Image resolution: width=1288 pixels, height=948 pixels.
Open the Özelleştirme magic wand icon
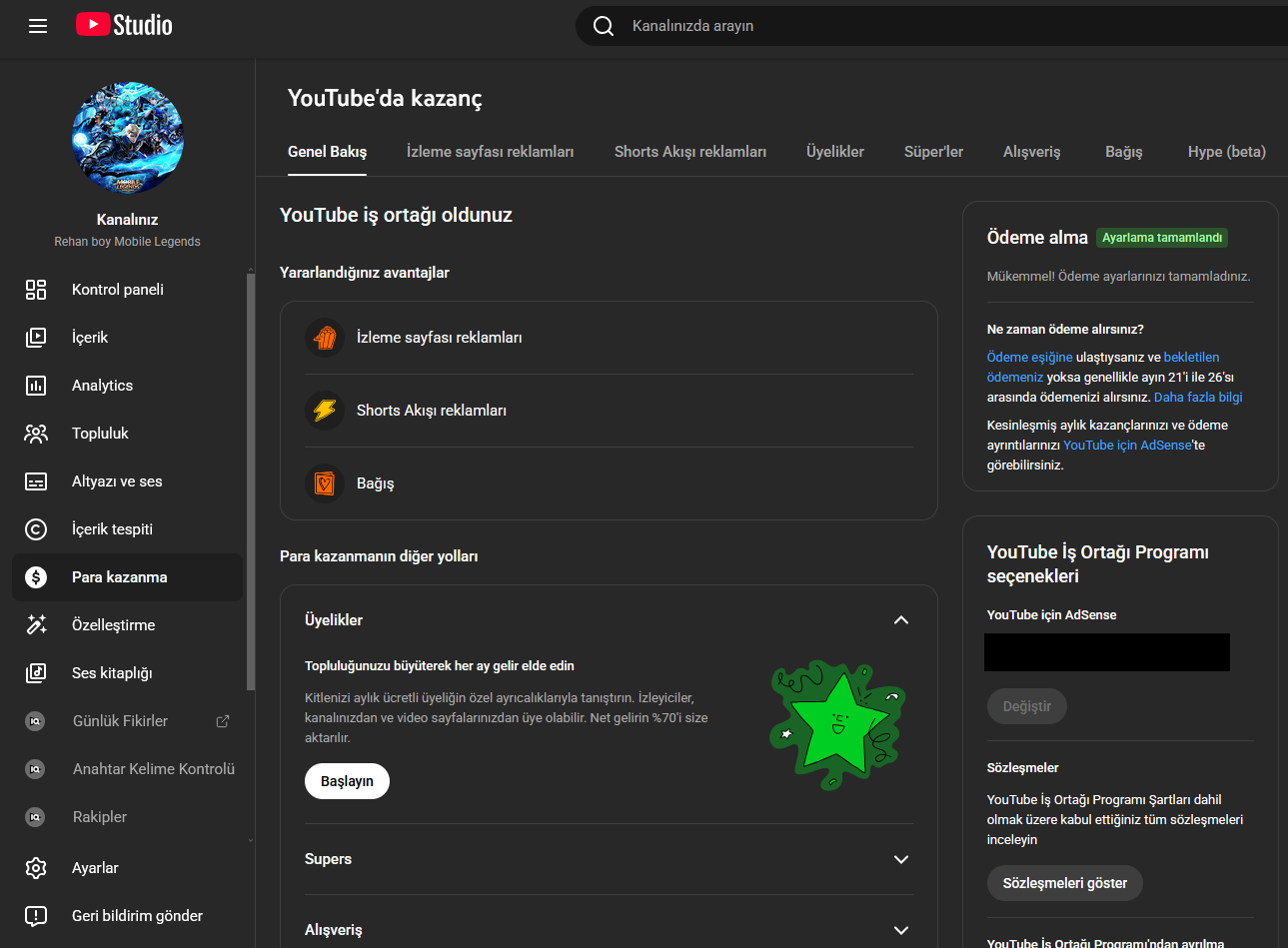(36, 625)
